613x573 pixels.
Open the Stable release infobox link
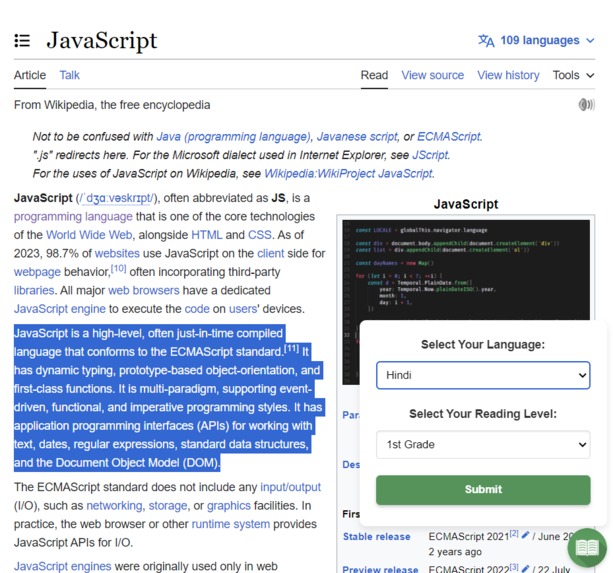(x=376, y=537)
